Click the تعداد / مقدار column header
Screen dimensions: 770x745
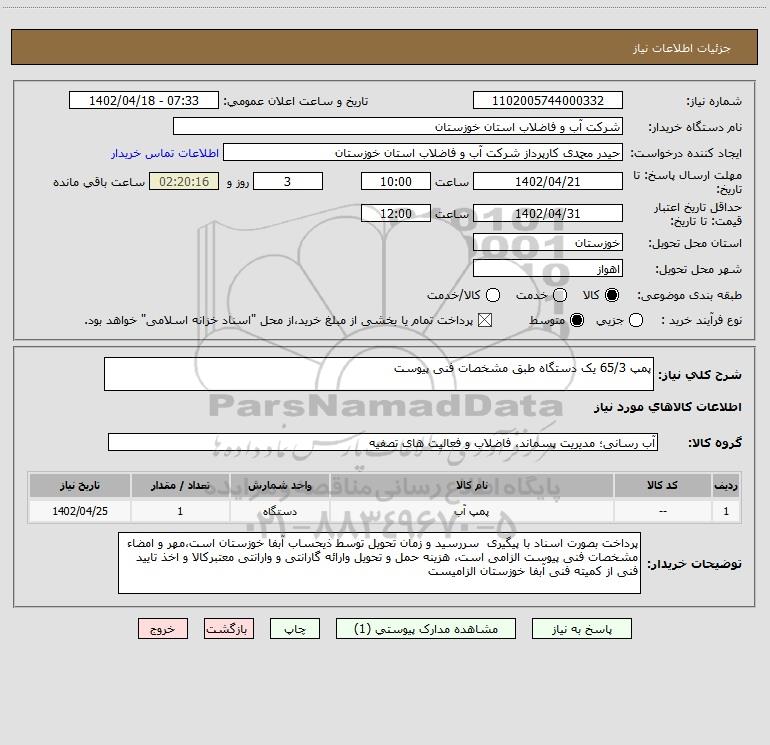click(x=180, y=485)
